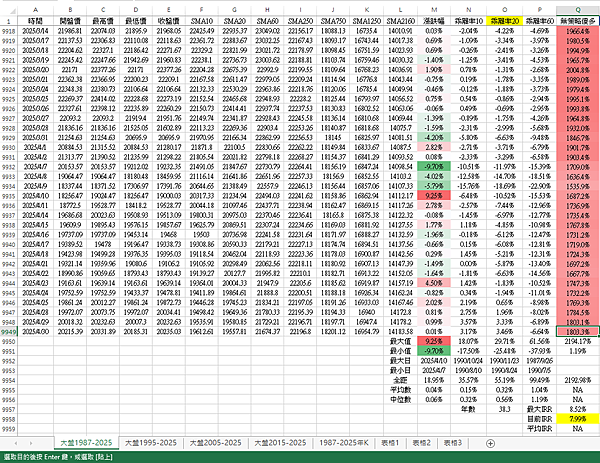Click the 中位數 label cell
Screen dimensions: 600x463
(x=400, y=399)
